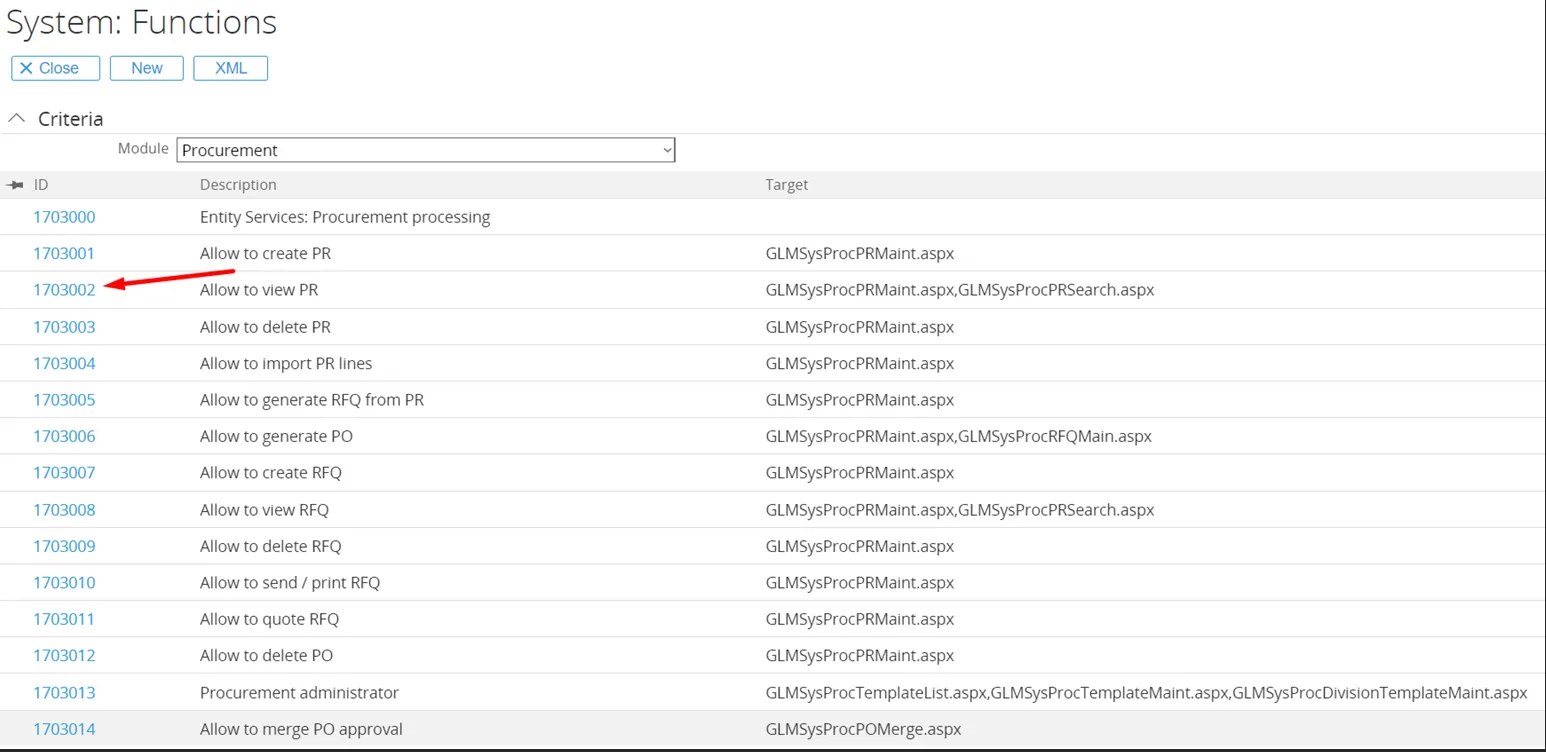Open function ID 1703006 link

tap(64, 436)
